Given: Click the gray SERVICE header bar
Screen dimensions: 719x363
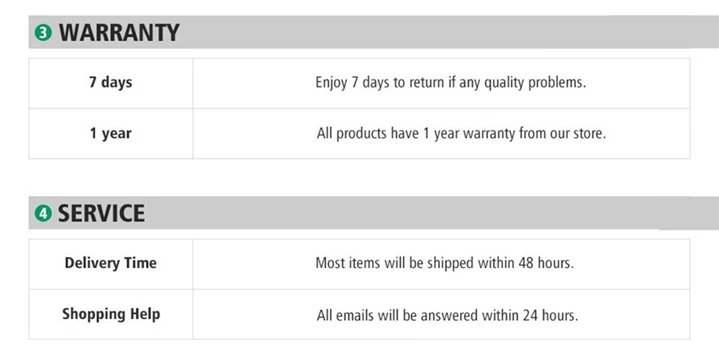Looking at the screenshot, I should pos(374,213).
